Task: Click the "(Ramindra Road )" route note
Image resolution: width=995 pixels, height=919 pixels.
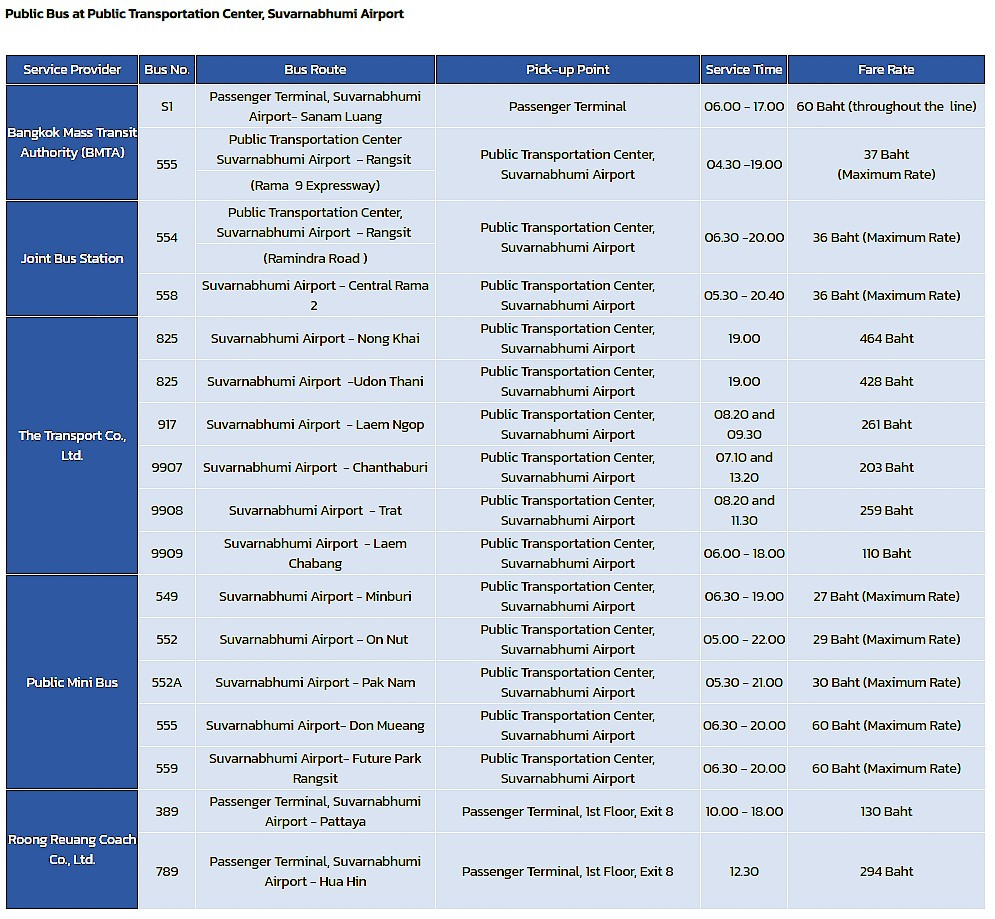Action: point(315,258)
